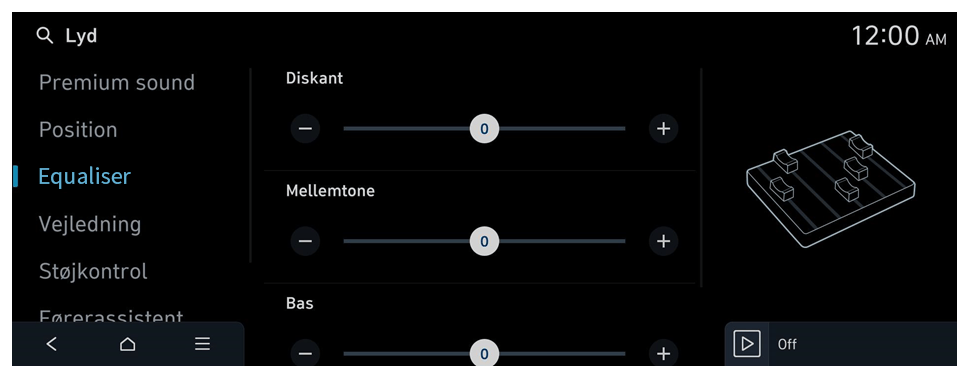The height and width of the screenshot is (378, 969).
Task: Click the play preview icon
Action: (747, 344)
